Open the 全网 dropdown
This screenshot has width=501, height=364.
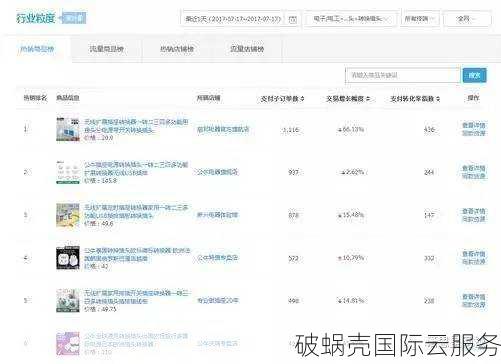[467, 19]
